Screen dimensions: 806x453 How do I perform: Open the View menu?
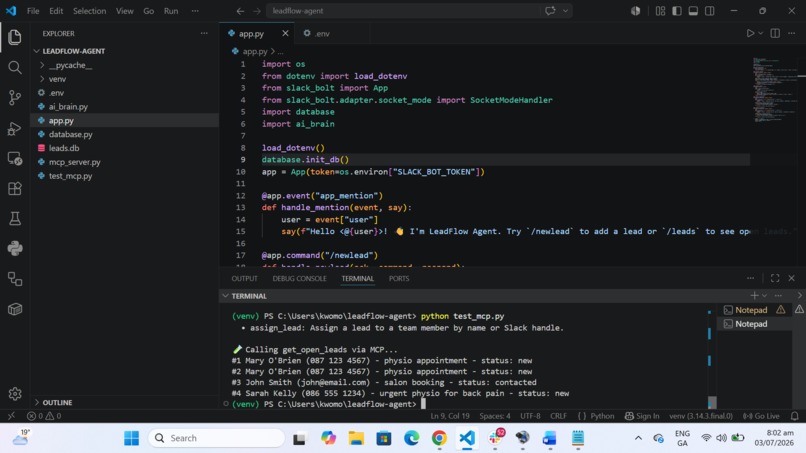coord(124,11)
